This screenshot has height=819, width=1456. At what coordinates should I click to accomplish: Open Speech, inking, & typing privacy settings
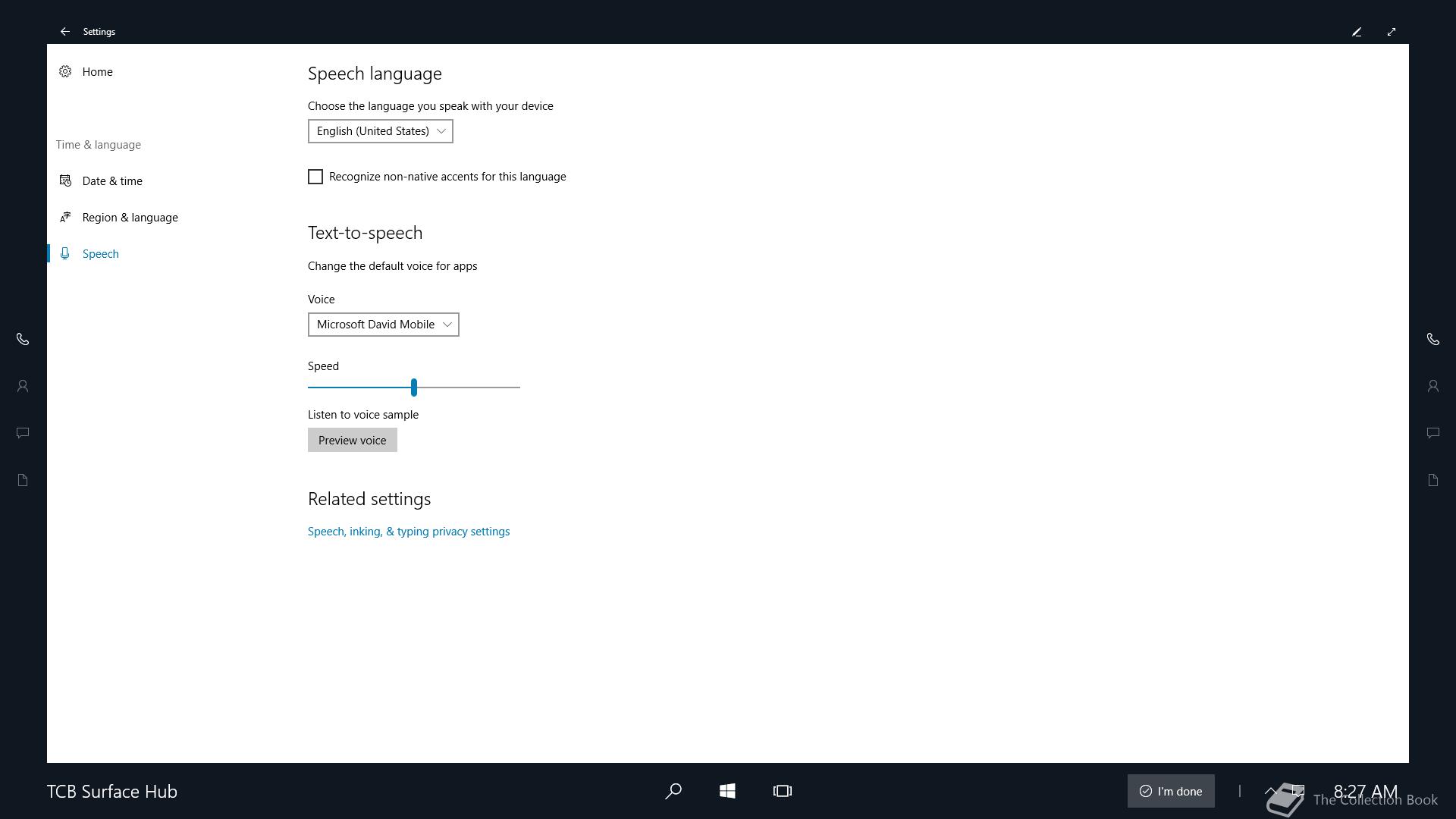[x=409, y=532]
